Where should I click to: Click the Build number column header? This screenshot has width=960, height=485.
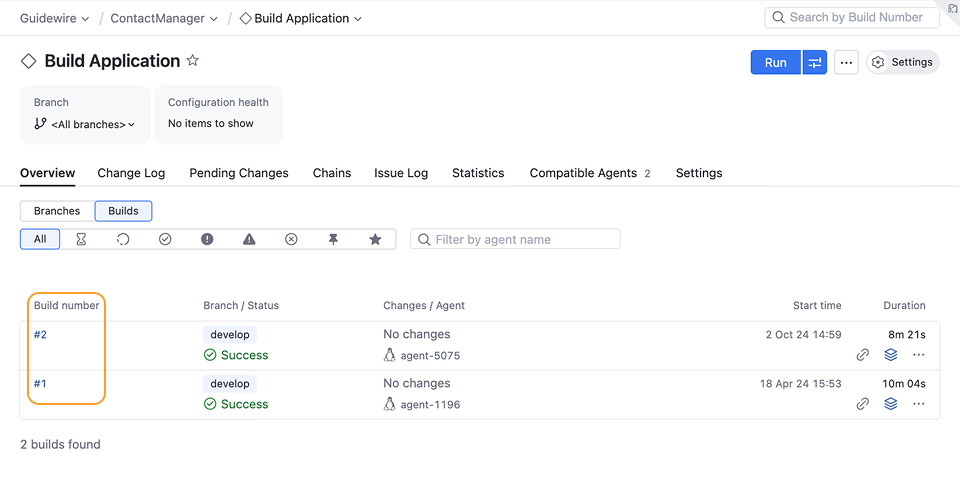coord(67,305)
